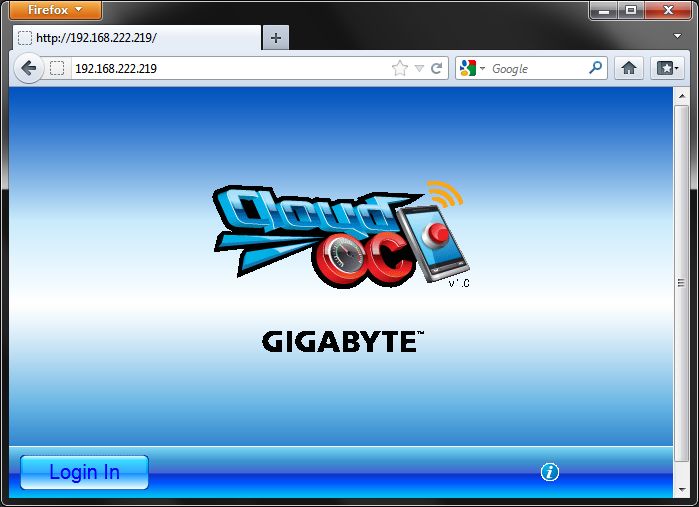Reload the page with the refresh icon
This screenshot has width=699, height=507.
[x=436, y=68]
